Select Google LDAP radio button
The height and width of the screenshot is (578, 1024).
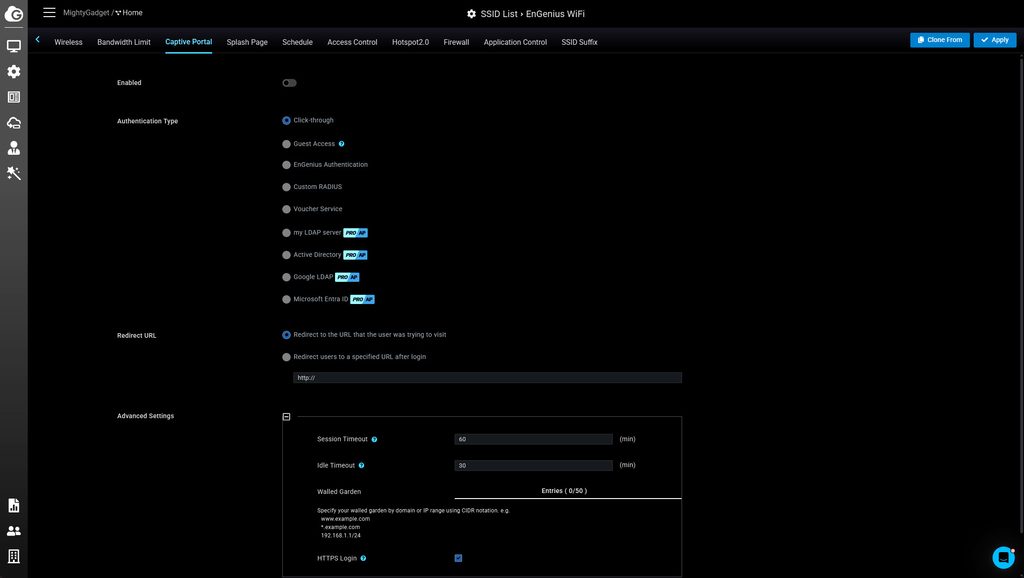click(x=286, y=277)
